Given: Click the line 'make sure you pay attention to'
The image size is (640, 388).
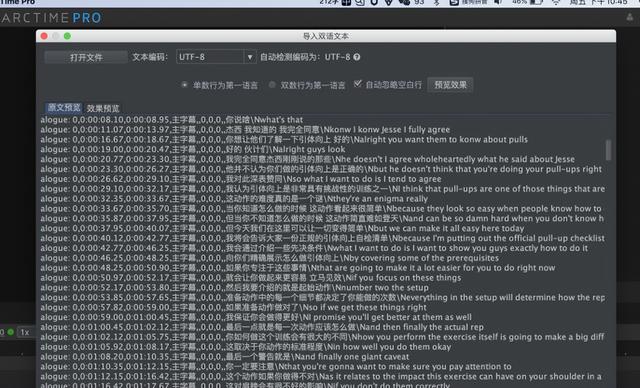Looking at the screenshot, I should click(276, 366).
